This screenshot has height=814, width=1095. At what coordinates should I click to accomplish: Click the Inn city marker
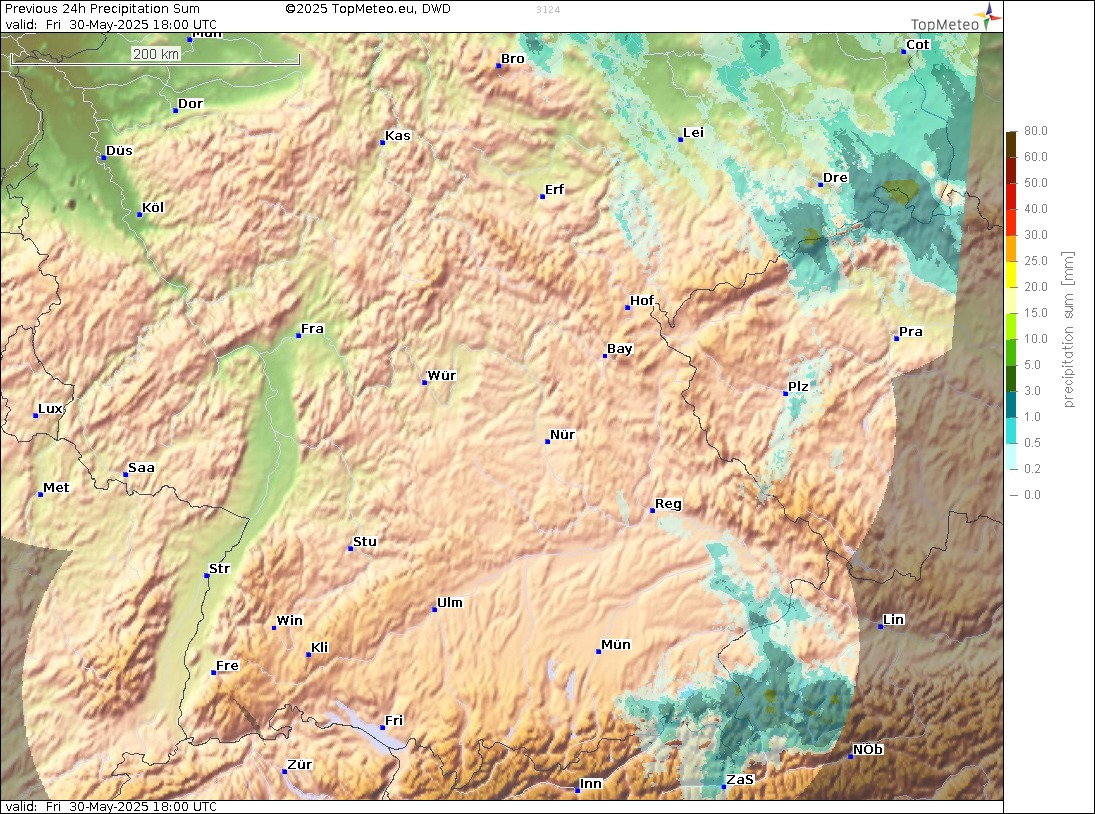click(x=578, y=790)
